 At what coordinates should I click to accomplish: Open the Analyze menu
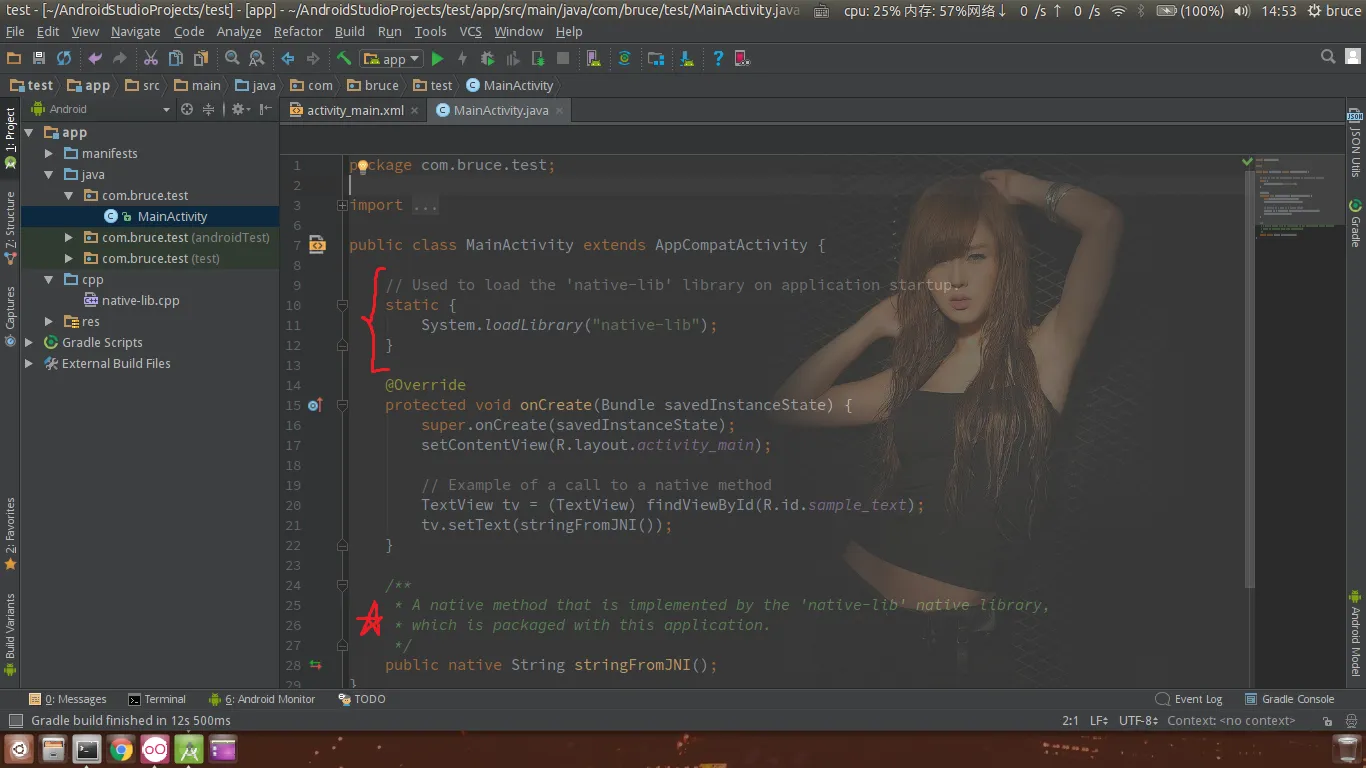click(x=239, y=31)
